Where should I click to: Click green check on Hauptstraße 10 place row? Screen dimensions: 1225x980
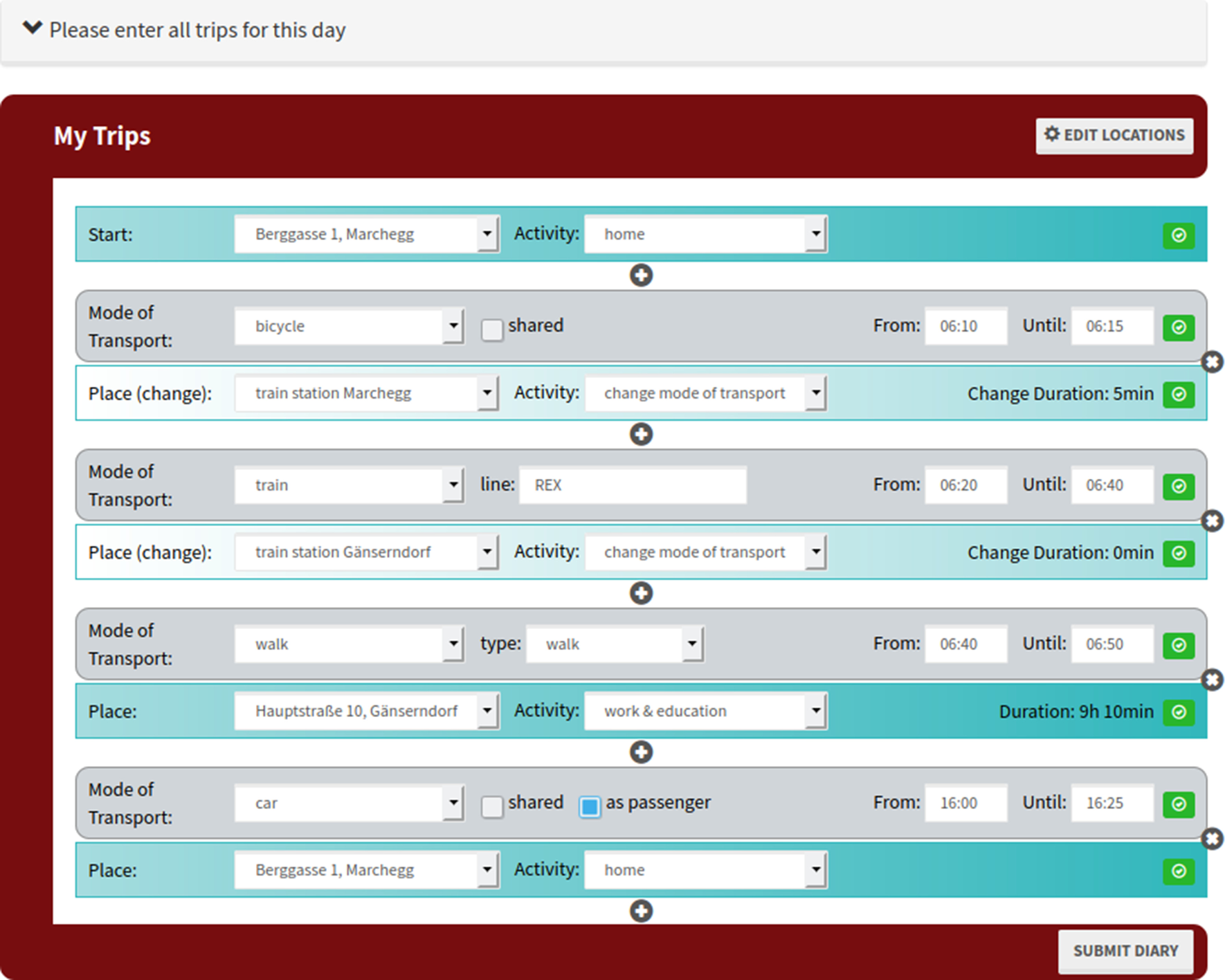(1179, 712)
